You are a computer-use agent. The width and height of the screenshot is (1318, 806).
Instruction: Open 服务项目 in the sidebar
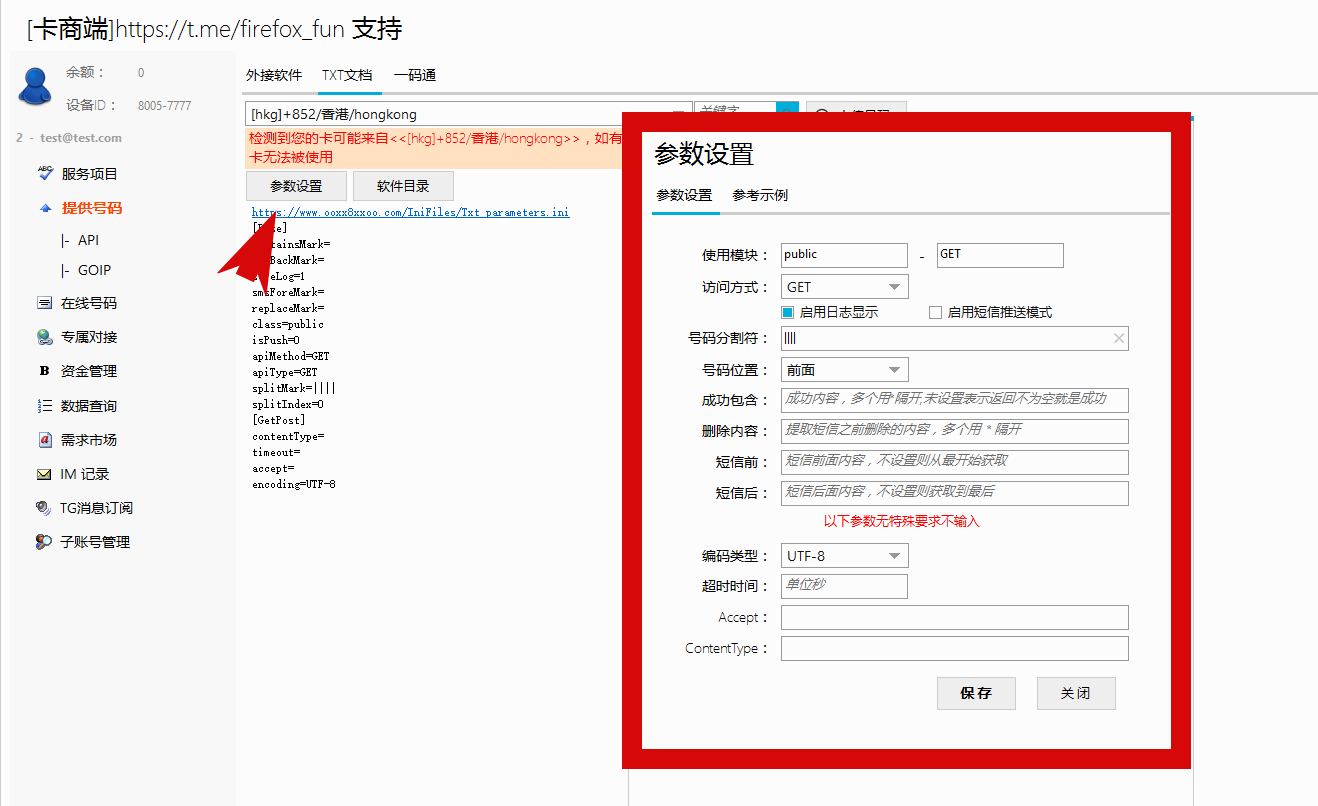click(90, 174)
